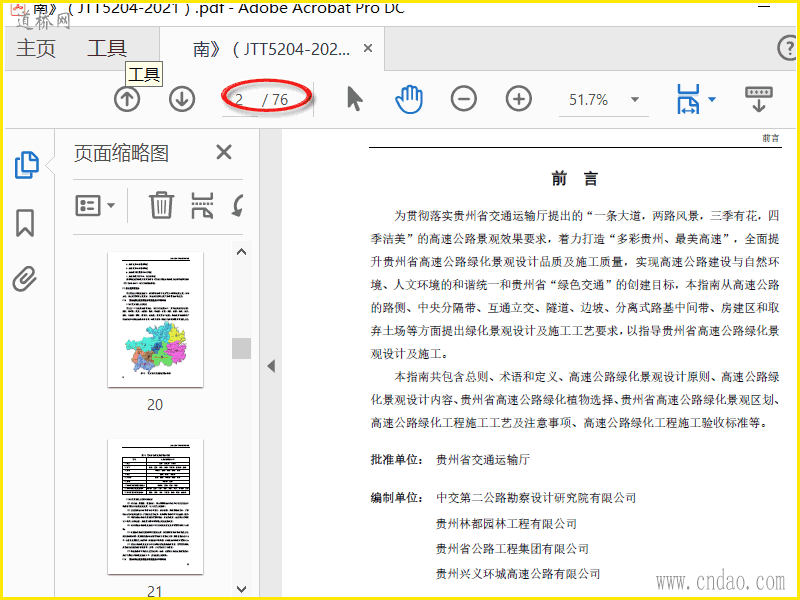This screenshot has height=600, width=800.
Task: Close the JTT5204 document tab
Action: point(368,48)
